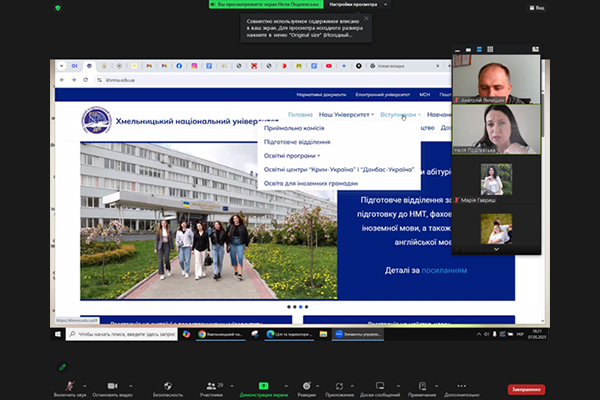Screen dimensions: 600x400
Task: Click green encryption shield icon
Action: click(x=58, y=8)
